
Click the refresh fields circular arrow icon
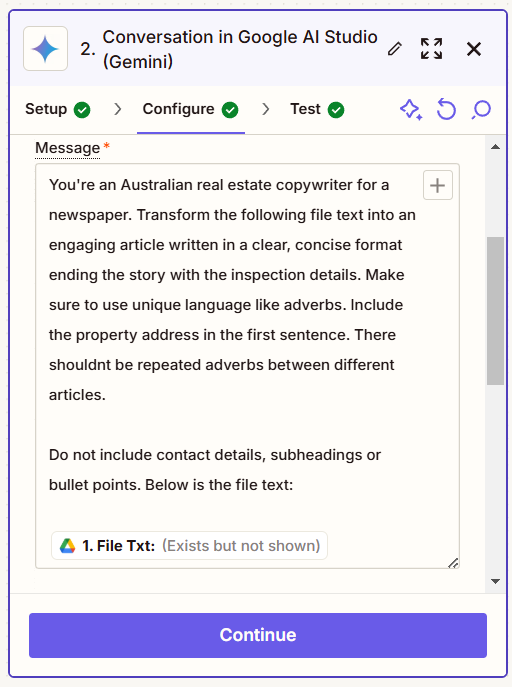click(x=446, y=110)
